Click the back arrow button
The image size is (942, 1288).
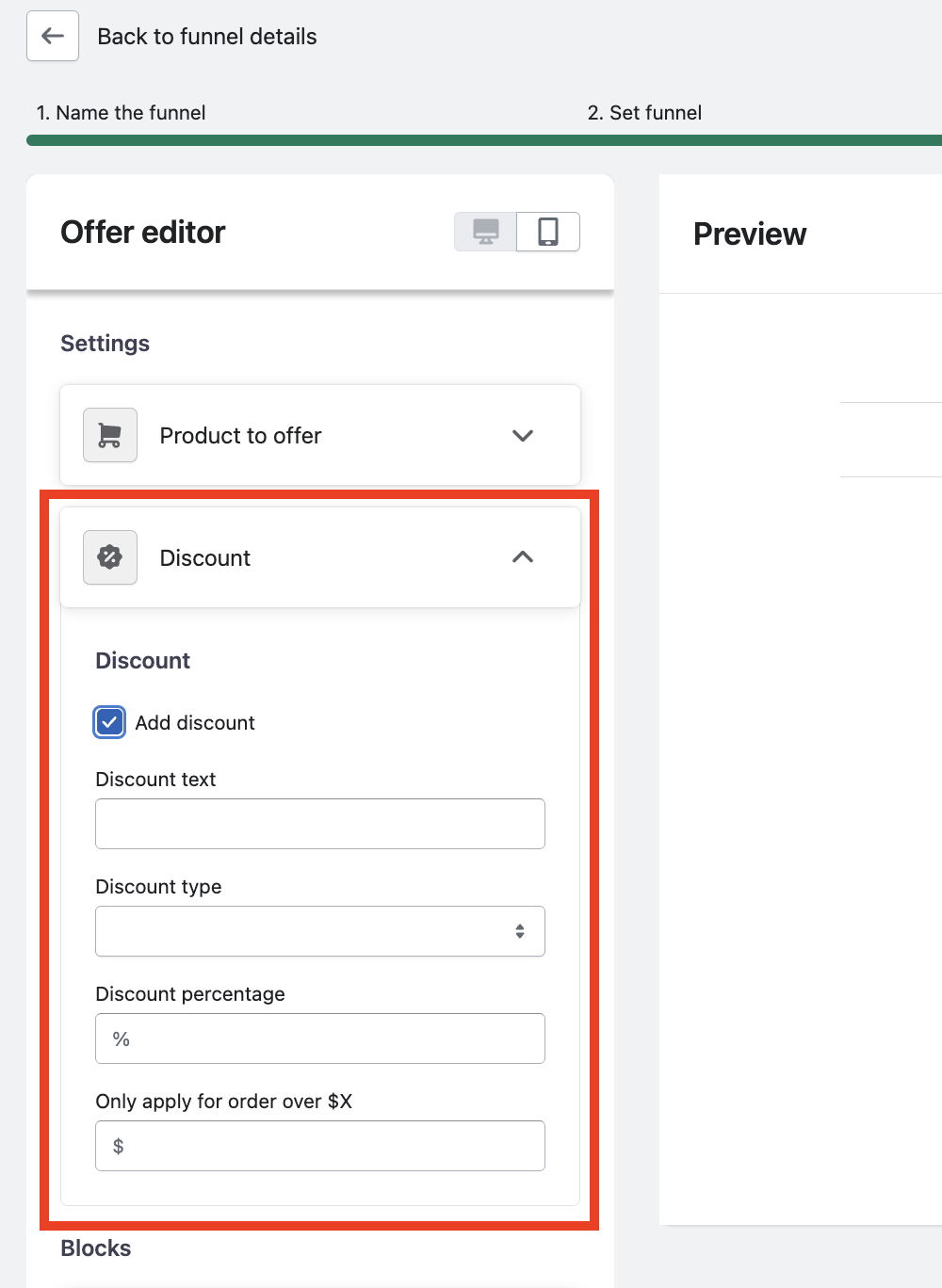point(53,37)
